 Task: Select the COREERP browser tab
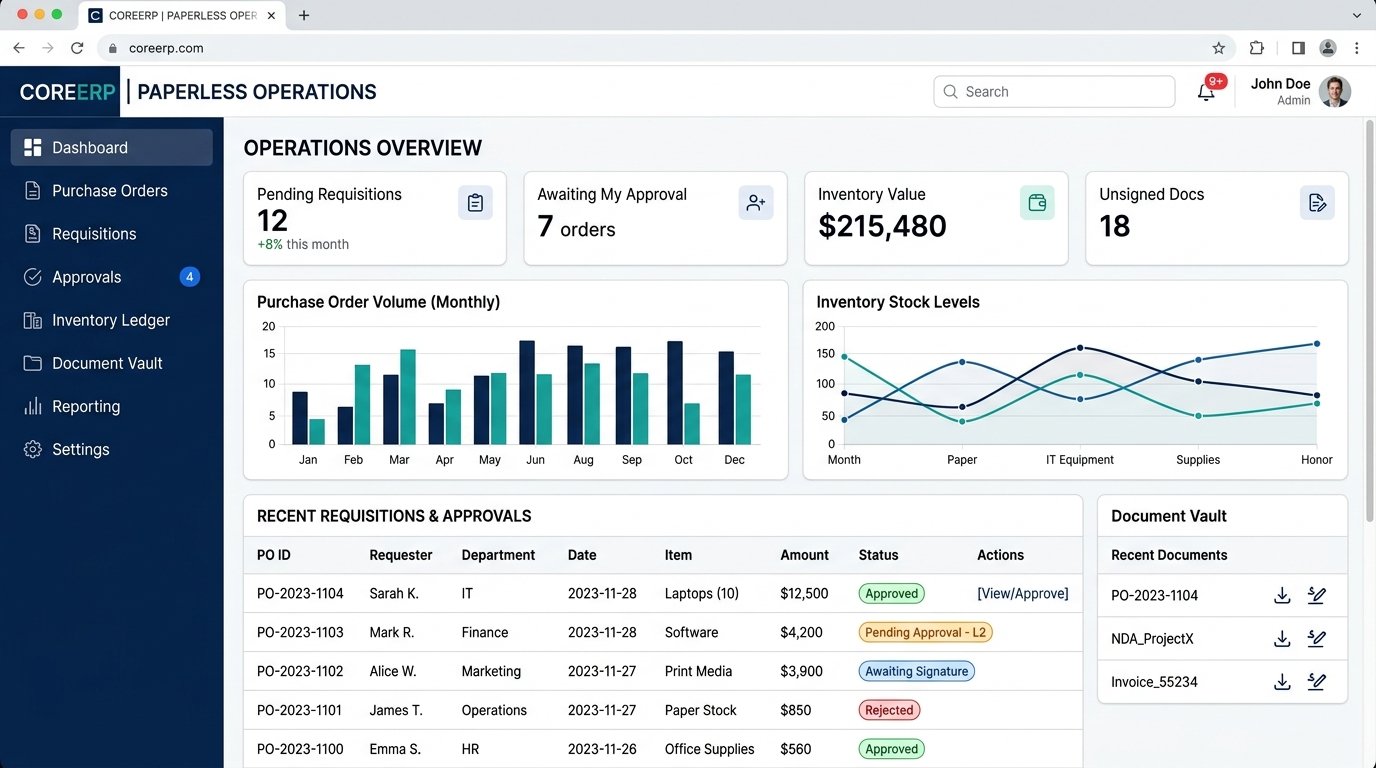tap(181, 16)
